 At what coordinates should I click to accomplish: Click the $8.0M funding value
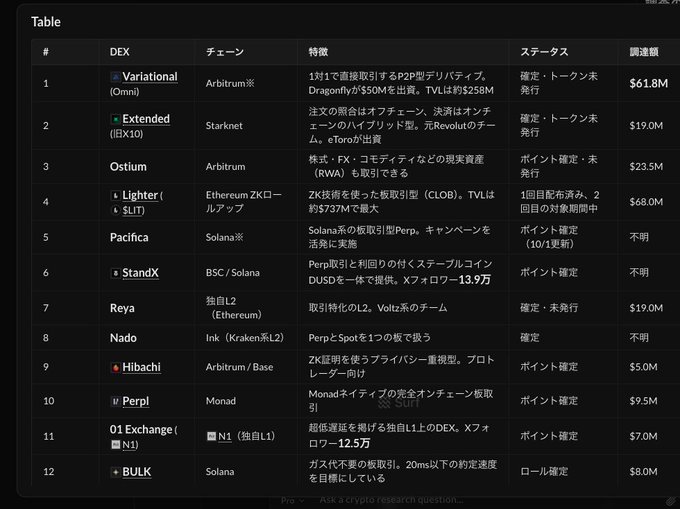click(x=643, y=472)
